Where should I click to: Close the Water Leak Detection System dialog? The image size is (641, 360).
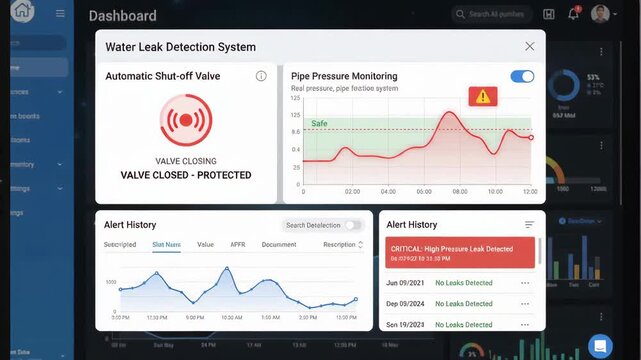[x=530, y=46]
